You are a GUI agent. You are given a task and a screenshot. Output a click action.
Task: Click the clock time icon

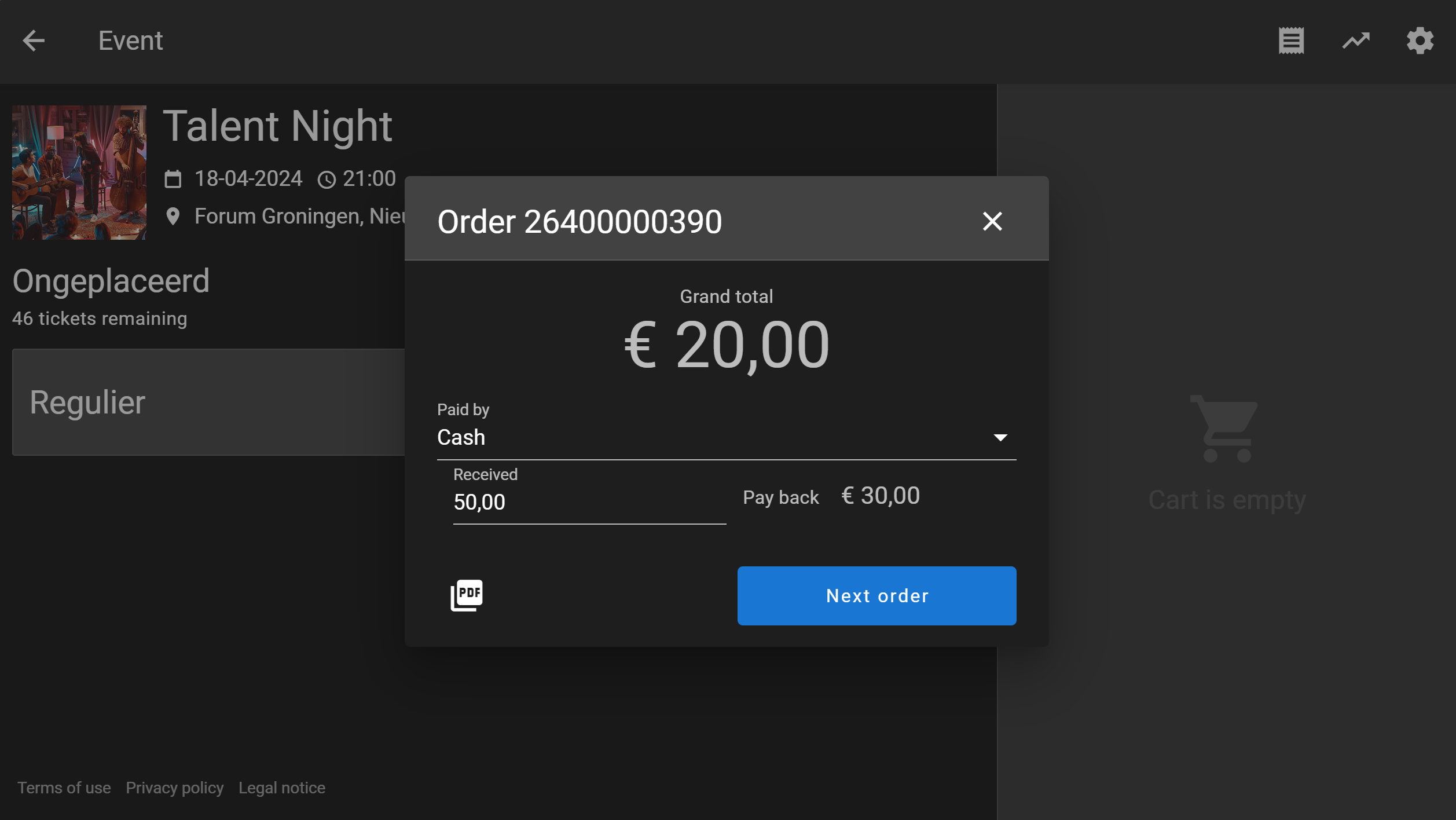327,180
